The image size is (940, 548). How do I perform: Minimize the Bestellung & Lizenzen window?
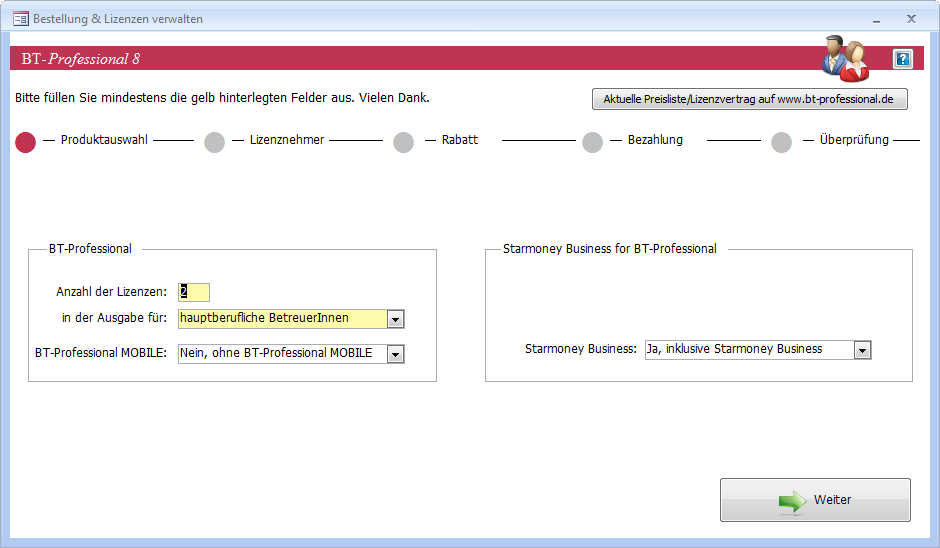(876, 19)
